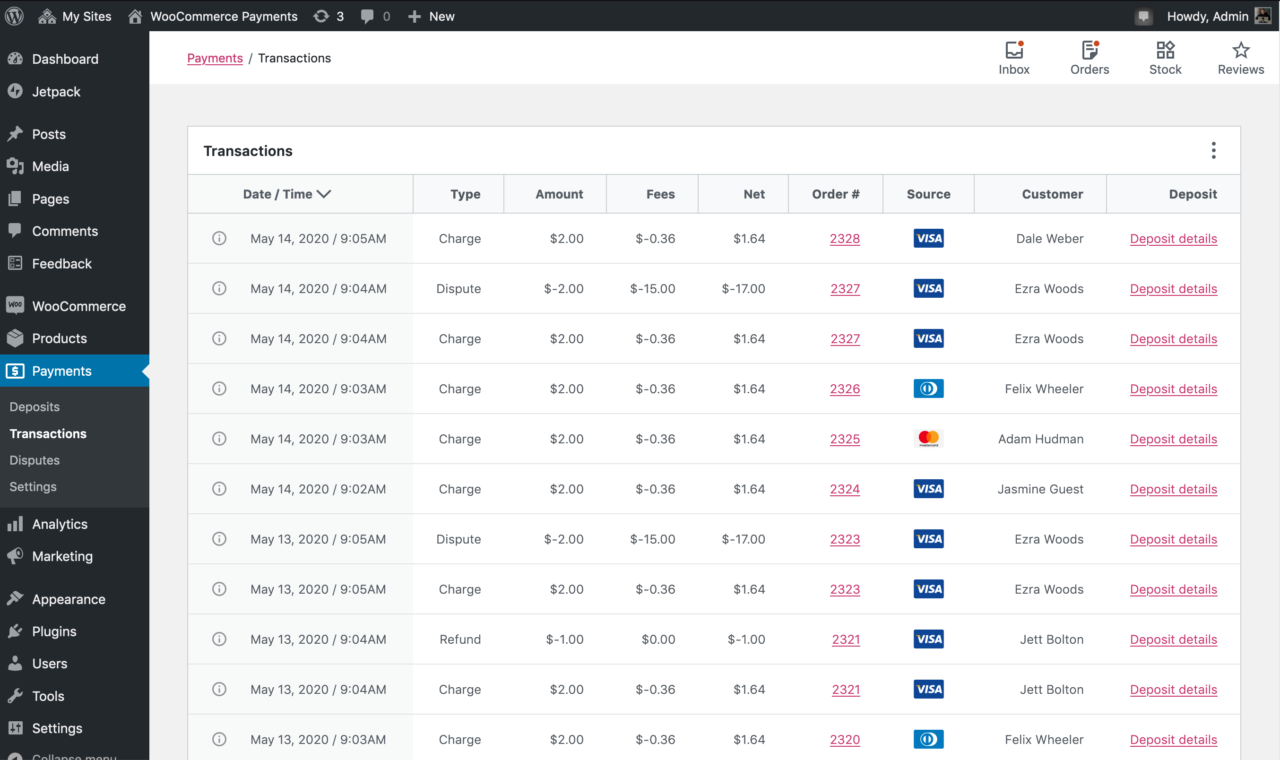Click Deposit details for Dale Weber

point(1173,239)
